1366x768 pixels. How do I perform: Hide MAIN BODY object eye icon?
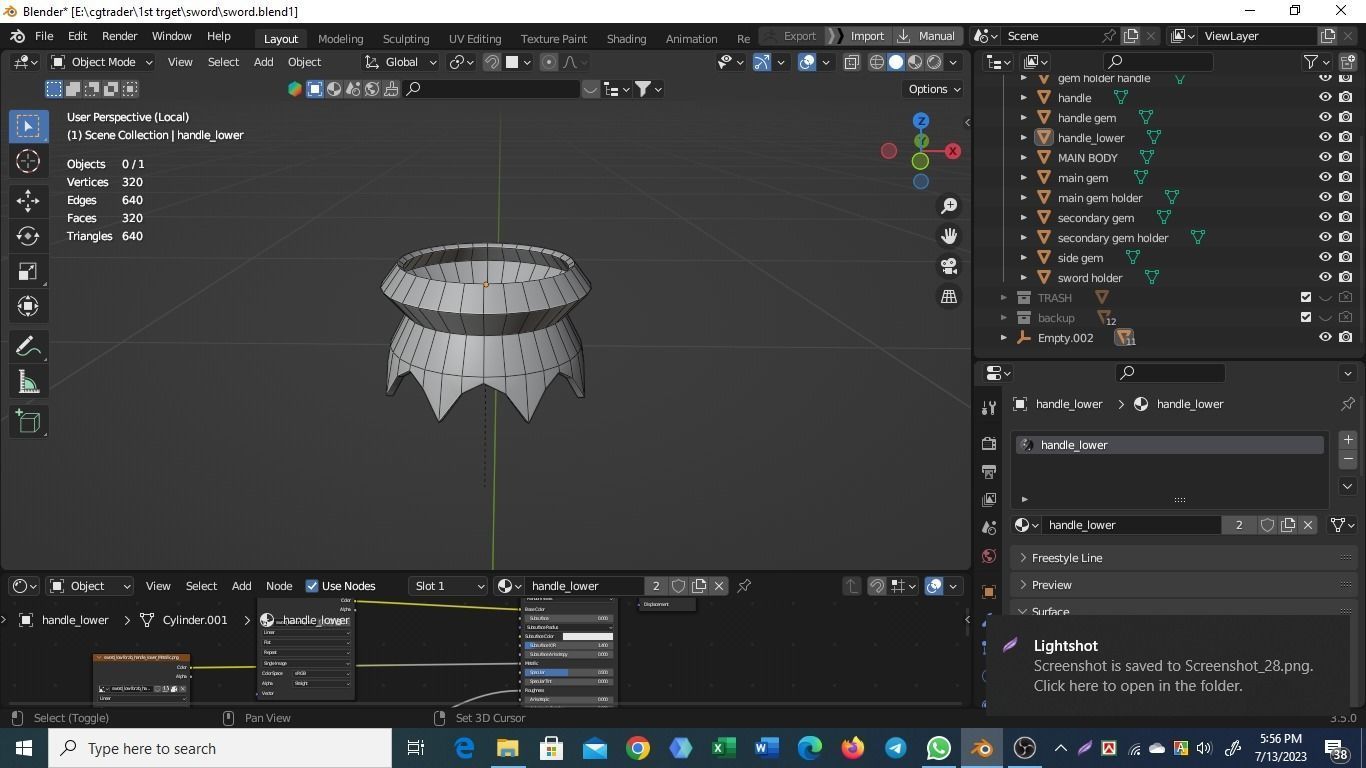coord(1325,157)
